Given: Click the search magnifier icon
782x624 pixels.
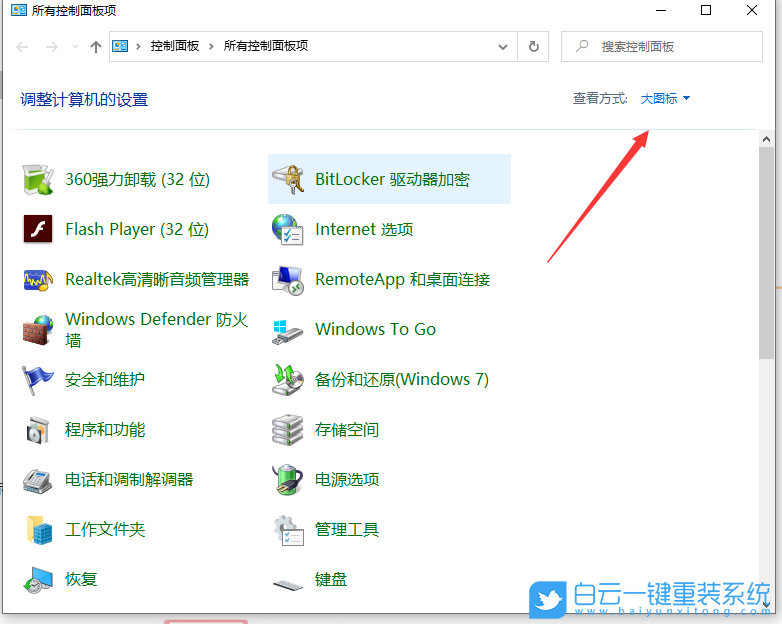Looking at the screenshot, I should click(582, 46).
